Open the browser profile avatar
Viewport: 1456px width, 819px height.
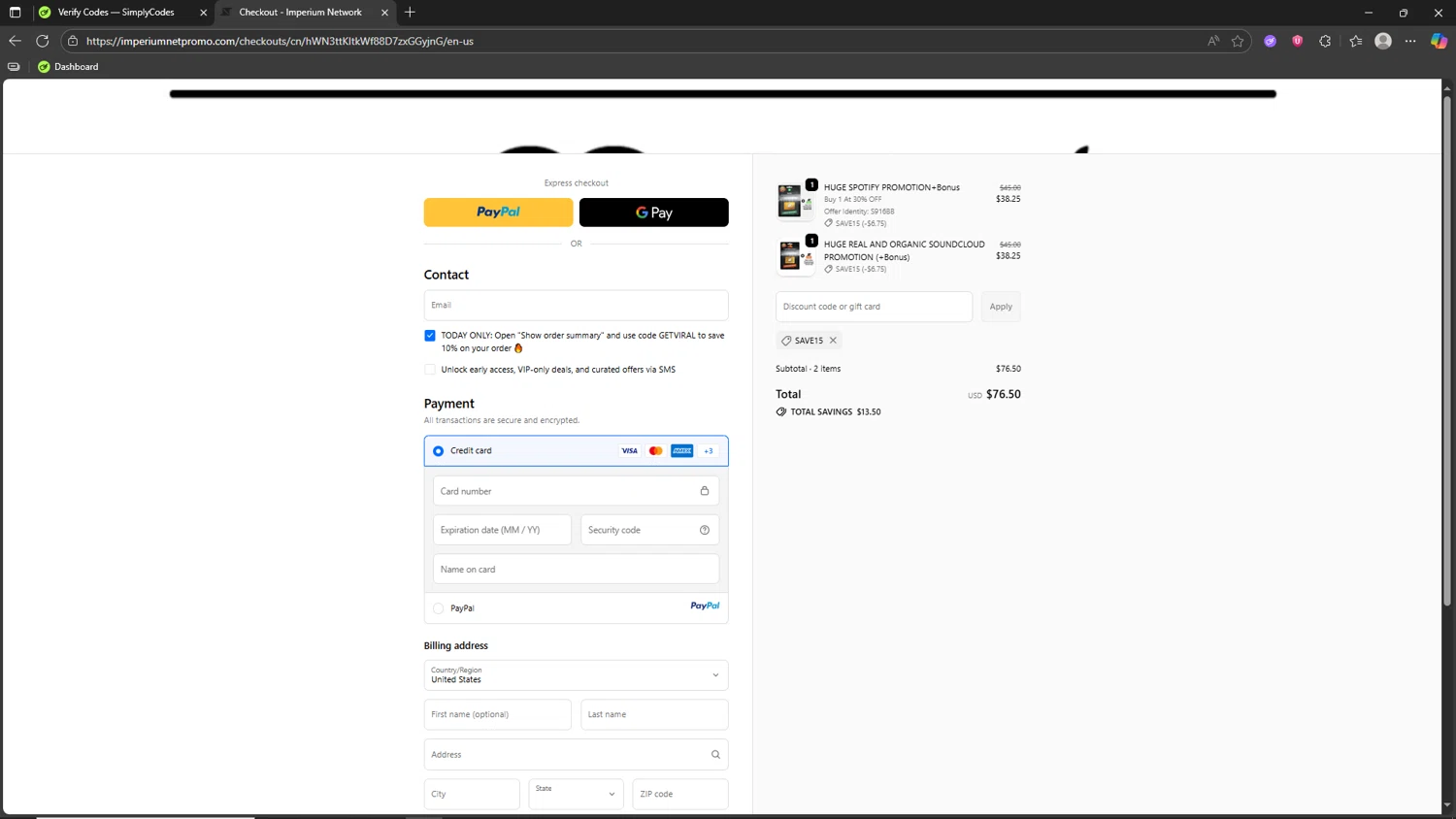pos(1383,41)
